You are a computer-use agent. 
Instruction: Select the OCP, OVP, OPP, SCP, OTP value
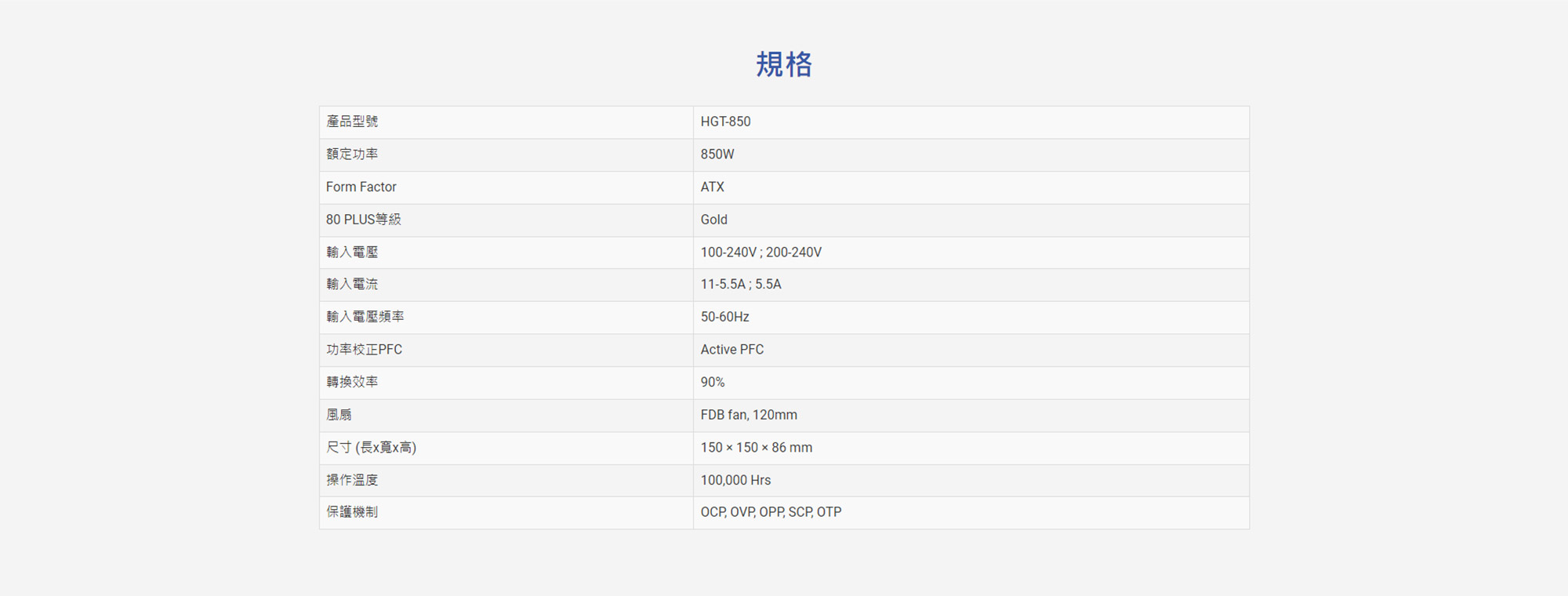[771, 512]
